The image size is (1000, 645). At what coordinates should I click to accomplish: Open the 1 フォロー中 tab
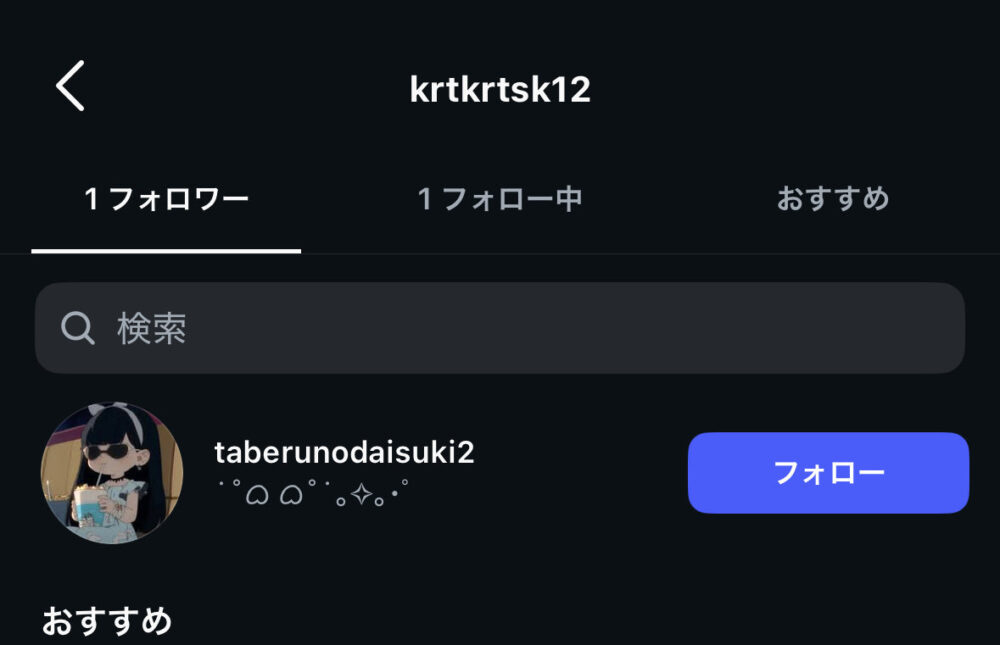499,199
